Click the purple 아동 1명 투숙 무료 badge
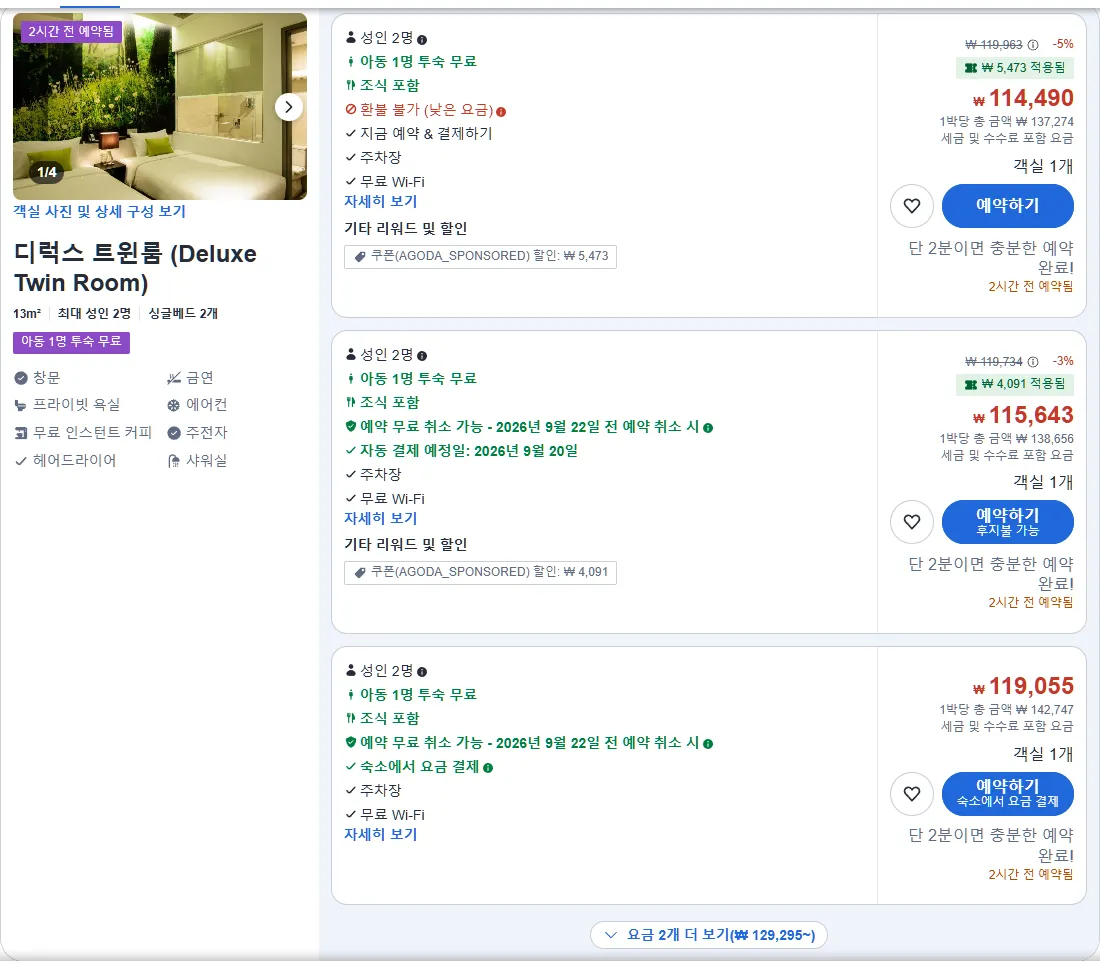Screen dimensions: 1100x963 click(71, 342)
